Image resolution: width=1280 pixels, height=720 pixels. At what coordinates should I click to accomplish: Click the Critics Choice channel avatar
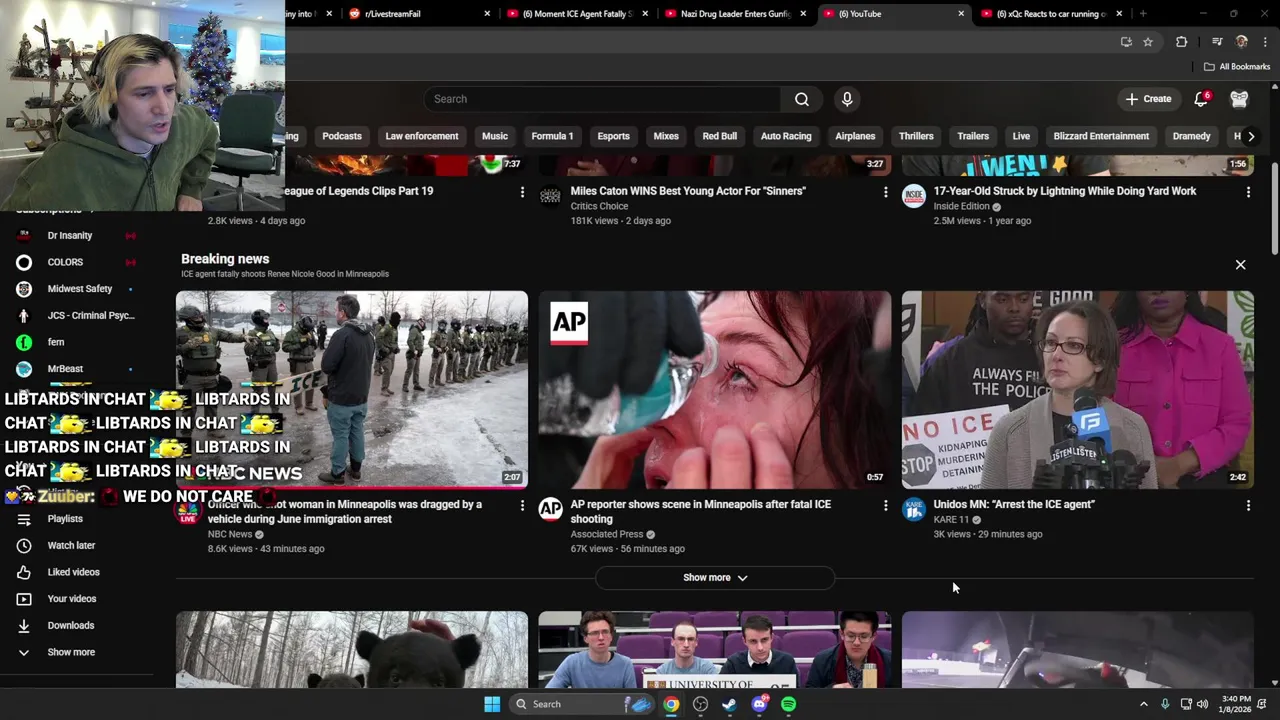tap(551, 196)
